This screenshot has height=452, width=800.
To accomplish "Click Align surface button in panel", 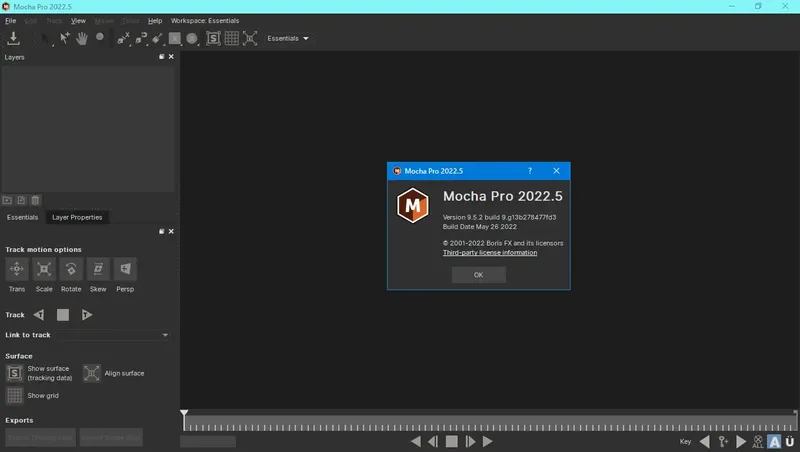I will pyautogui.click(x=92, y=373).
